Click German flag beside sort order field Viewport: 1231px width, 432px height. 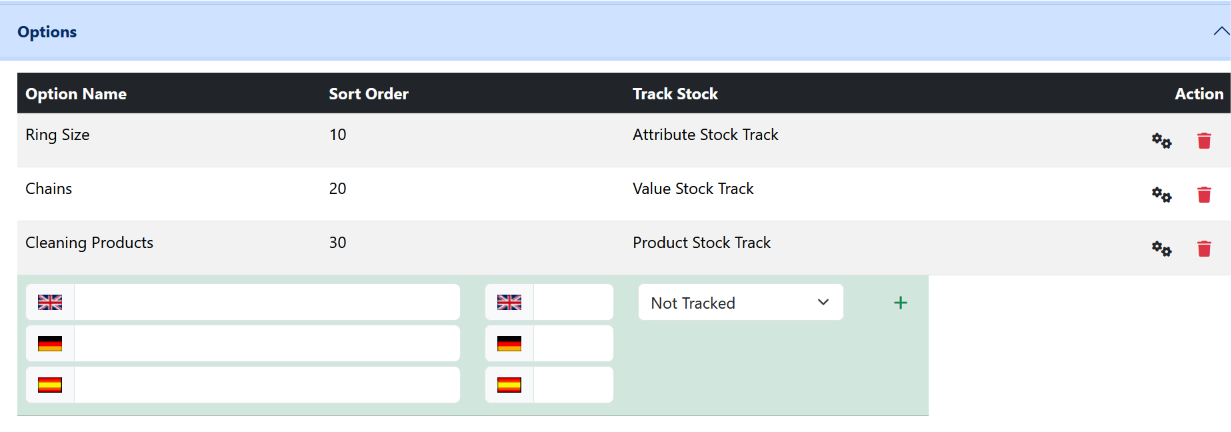(509, 344)
